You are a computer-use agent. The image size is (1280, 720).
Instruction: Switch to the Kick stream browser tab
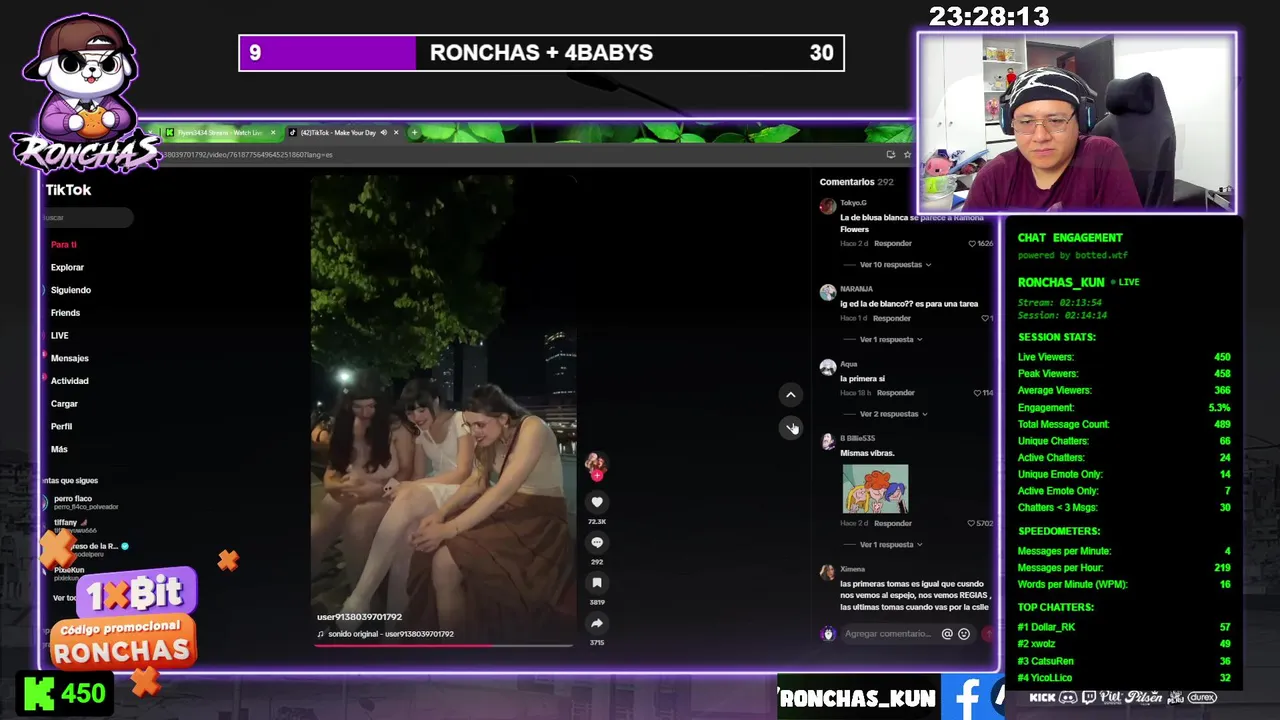(219, 133)
